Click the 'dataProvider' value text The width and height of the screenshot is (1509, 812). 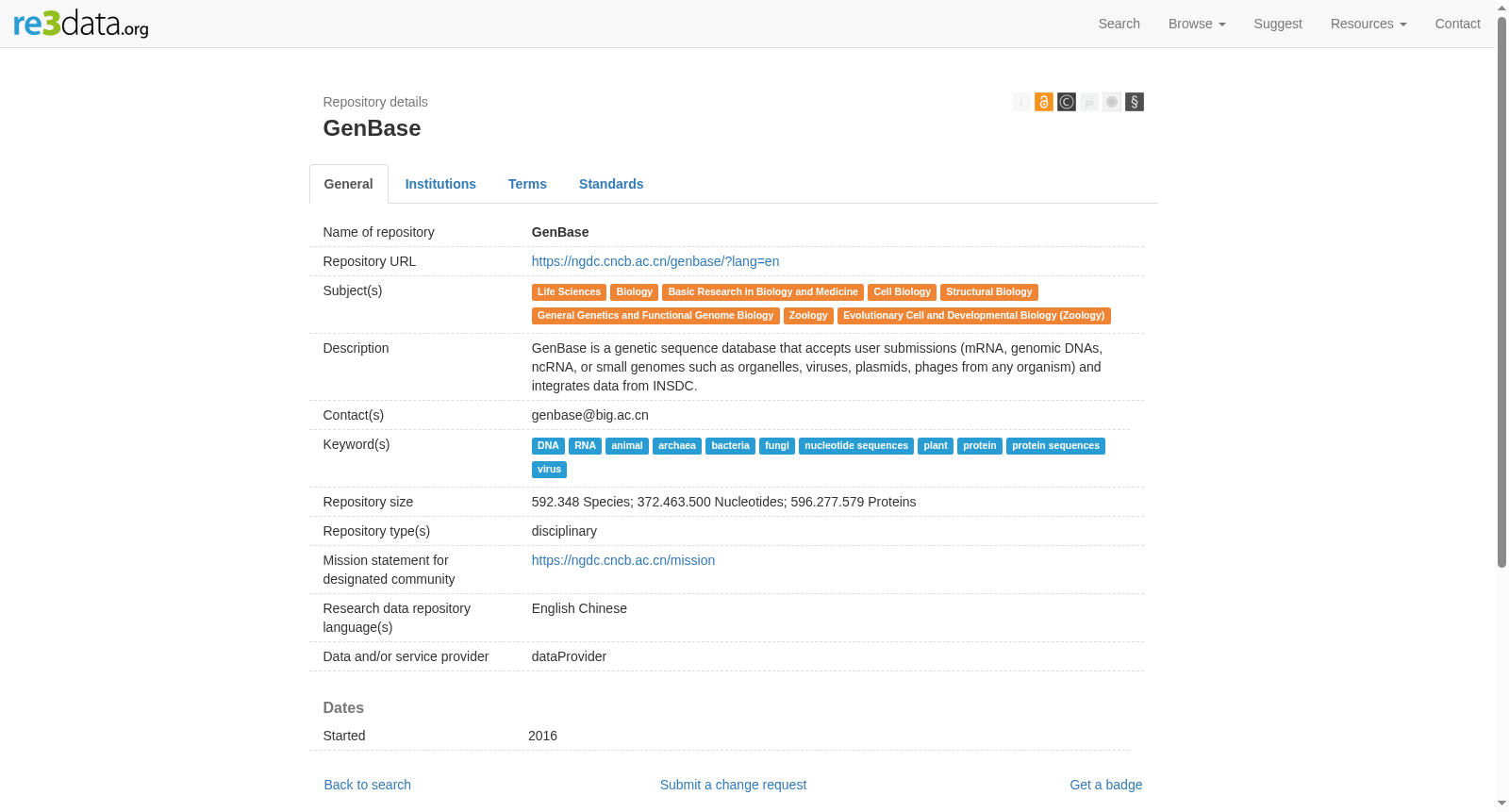pos(569,656)
